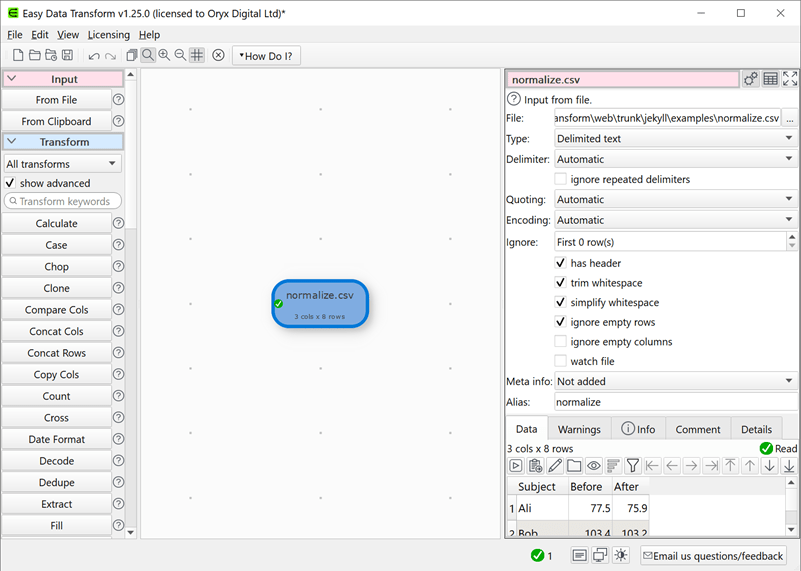Open the Delimiter dropdown

(x=675, y=159)
